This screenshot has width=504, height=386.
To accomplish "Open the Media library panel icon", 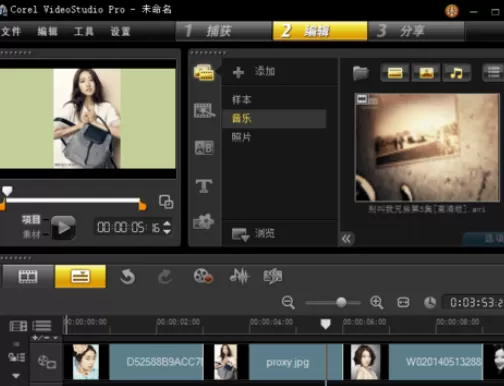I will [204, 73].
